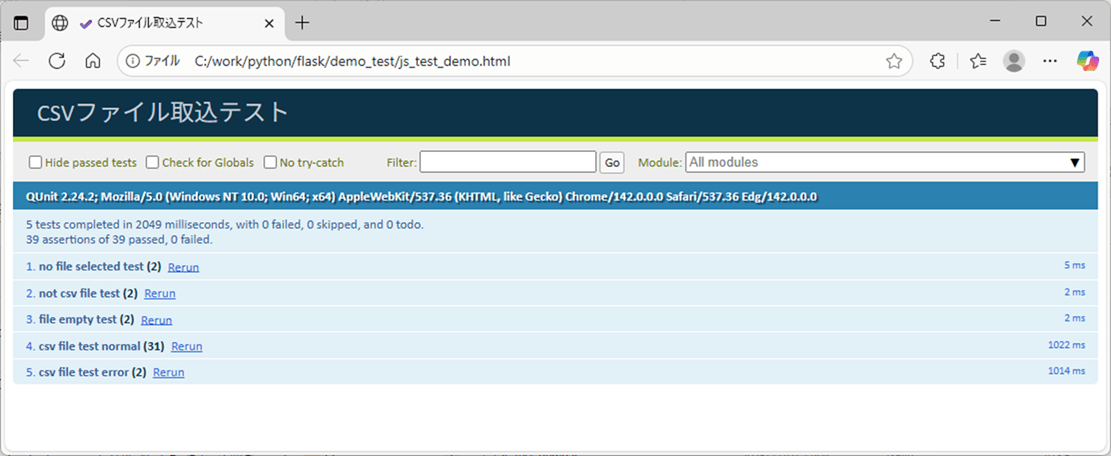Click inside the Filter text field
This screenshot has width=1111, height=456.
tap(507, 162)
